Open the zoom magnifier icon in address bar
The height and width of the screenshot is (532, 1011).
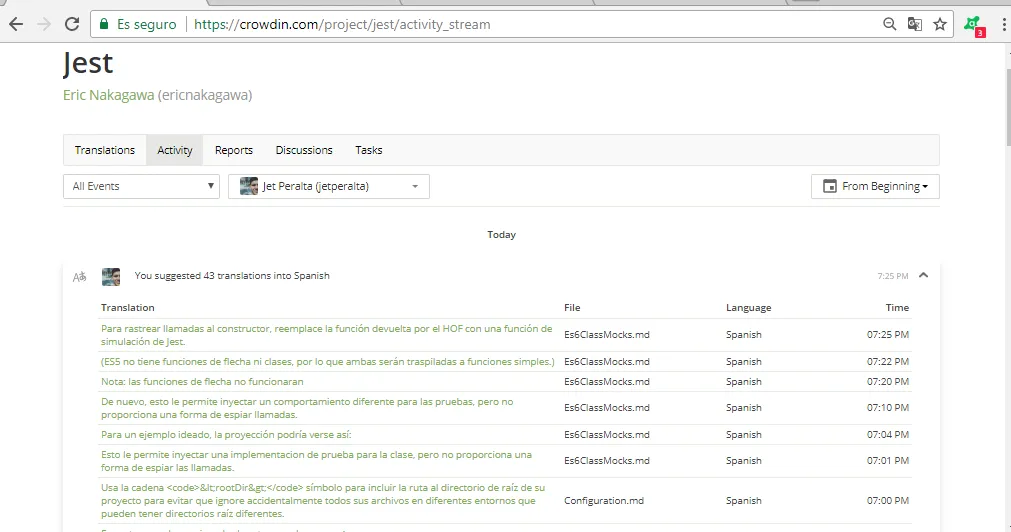pyautogui.click(x=889, y=25)
